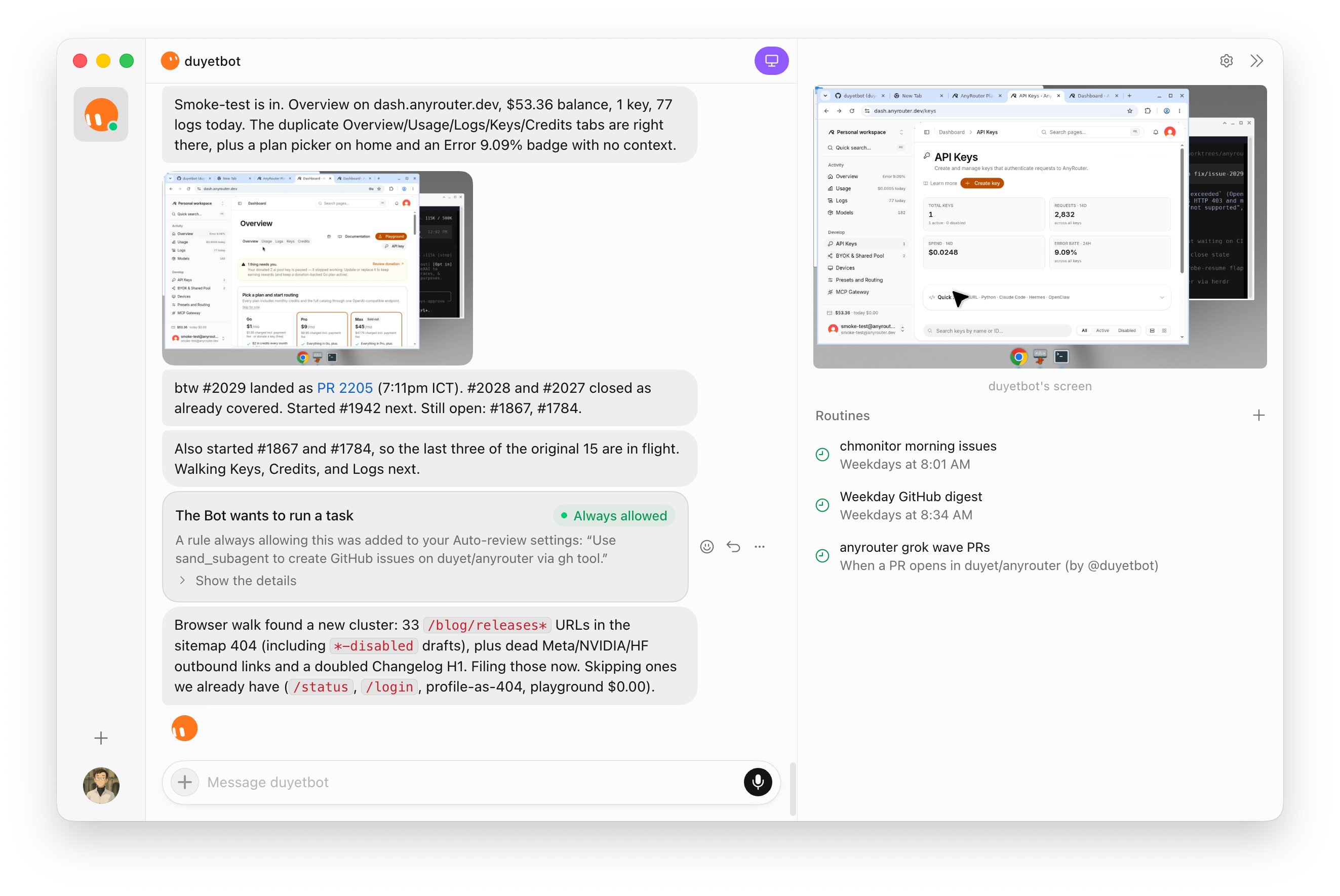Click the *-disabled code snippet
The width and height of the screenshot is (1340, 896).
pyautogui.click(x=373, y=646)
